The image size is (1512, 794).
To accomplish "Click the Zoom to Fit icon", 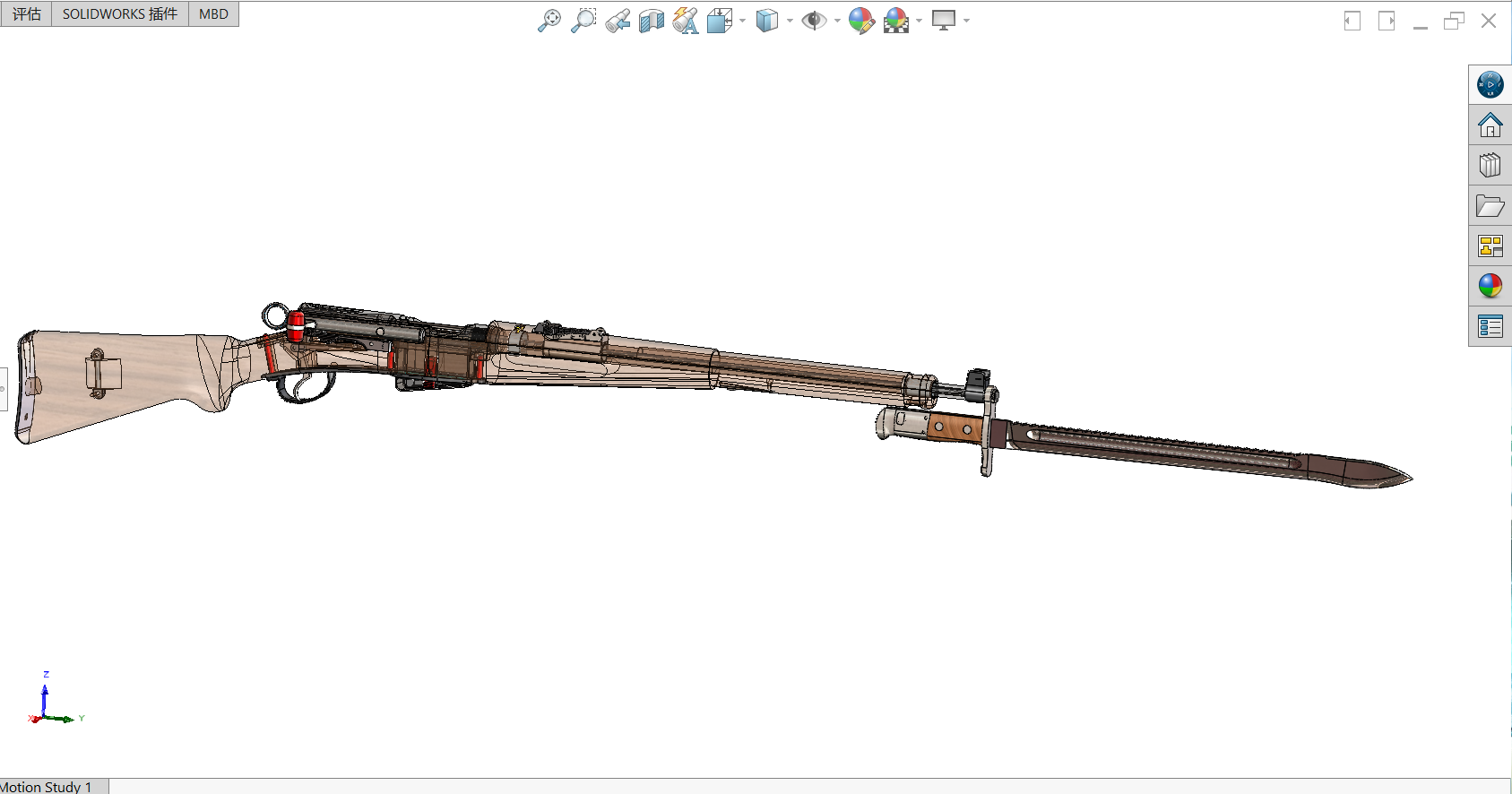I will pos(549,20).
